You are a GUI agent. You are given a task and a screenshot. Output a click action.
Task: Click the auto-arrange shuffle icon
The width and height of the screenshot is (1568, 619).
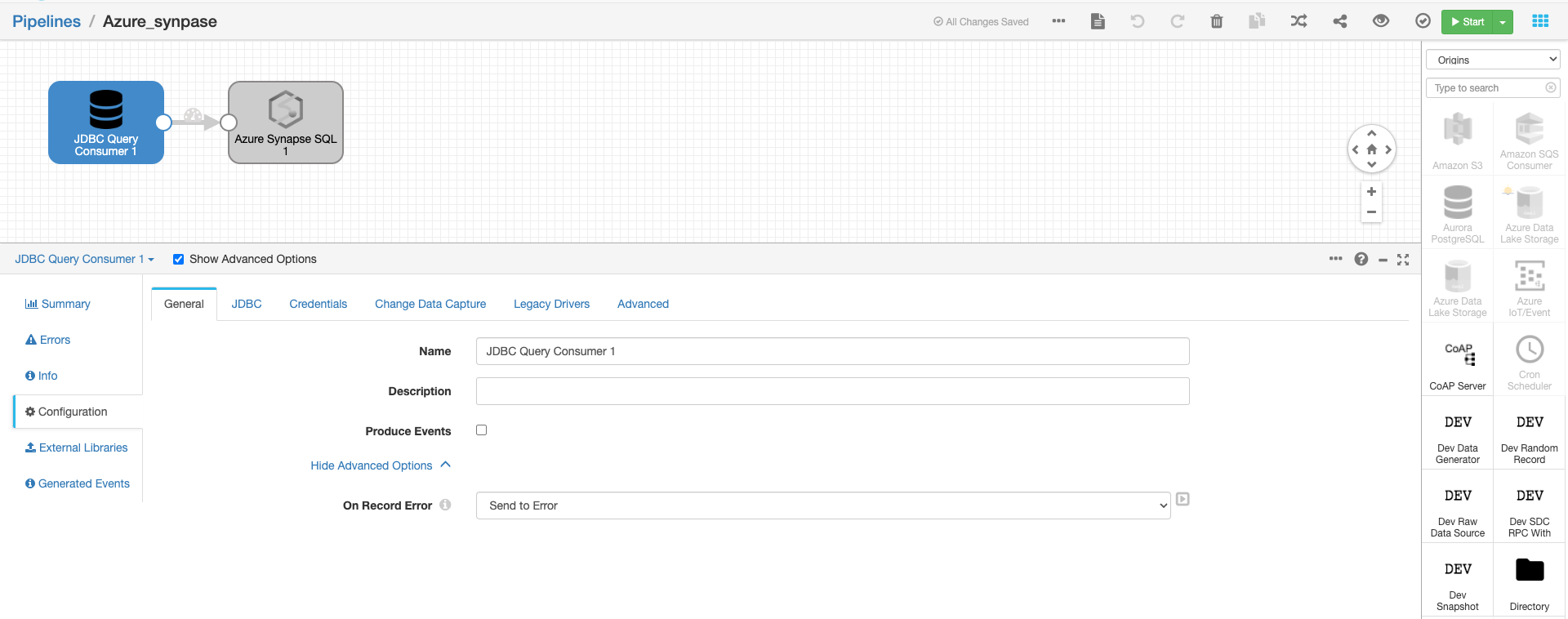click(x=1298, y=21)
